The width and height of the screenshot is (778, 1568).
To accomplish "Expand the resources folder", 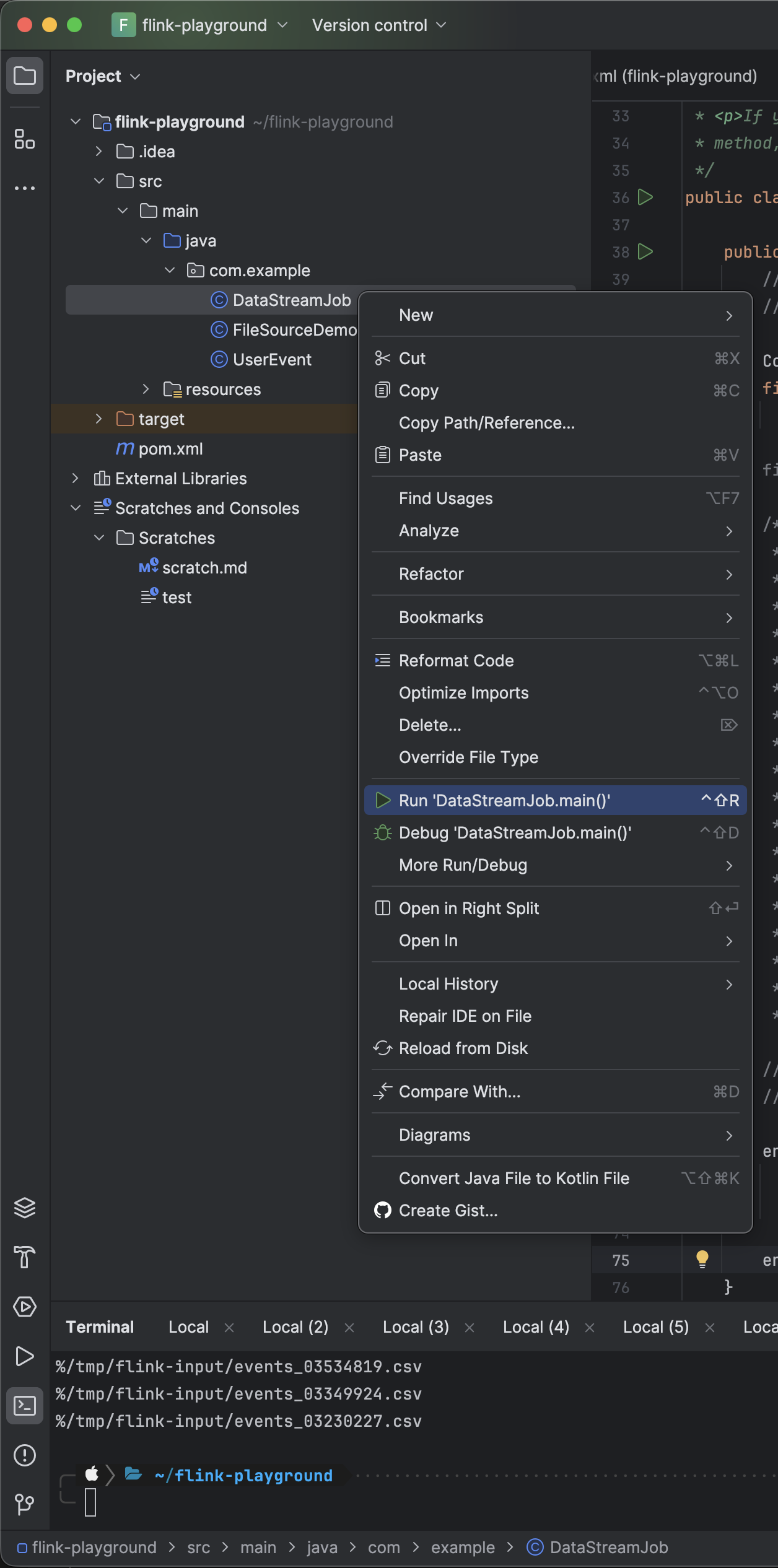I will click(146, 390).
